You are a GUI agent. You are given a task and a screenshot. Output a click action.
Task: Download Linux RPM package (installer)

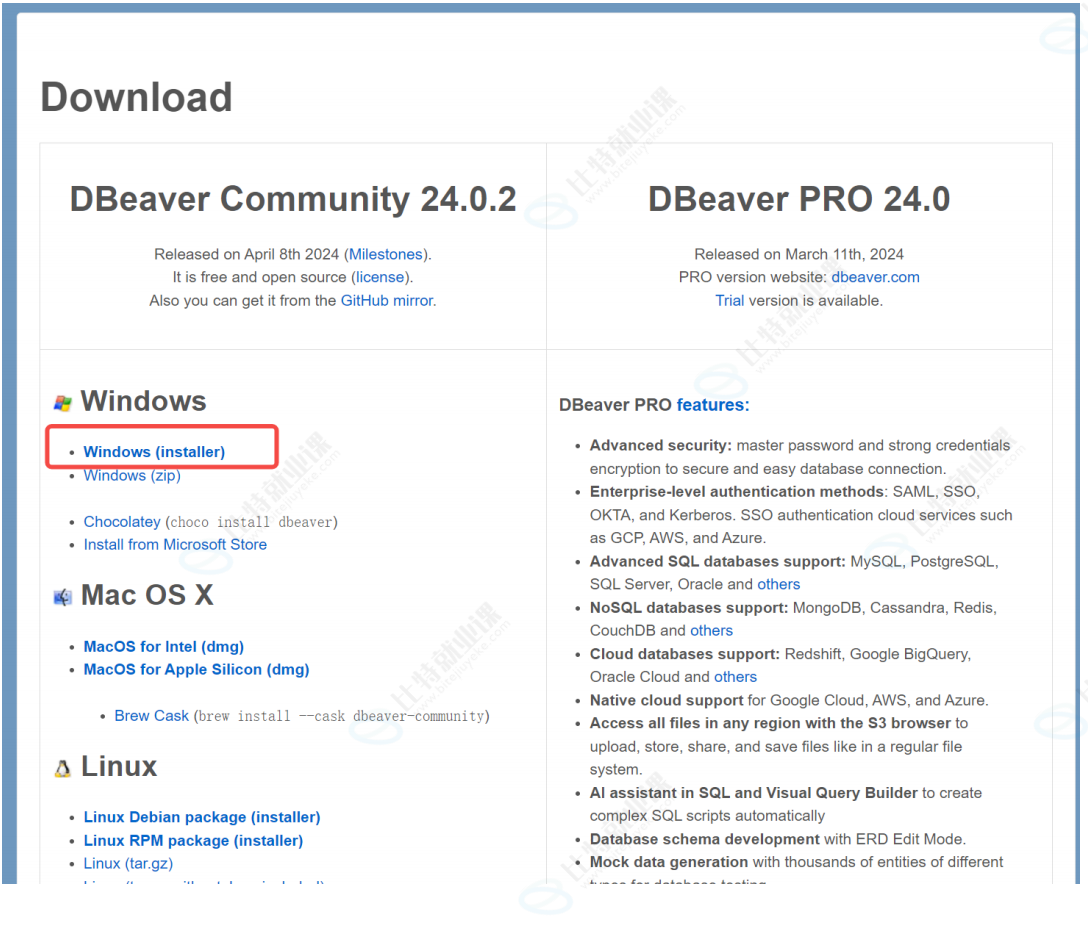(x=193, y=841)
